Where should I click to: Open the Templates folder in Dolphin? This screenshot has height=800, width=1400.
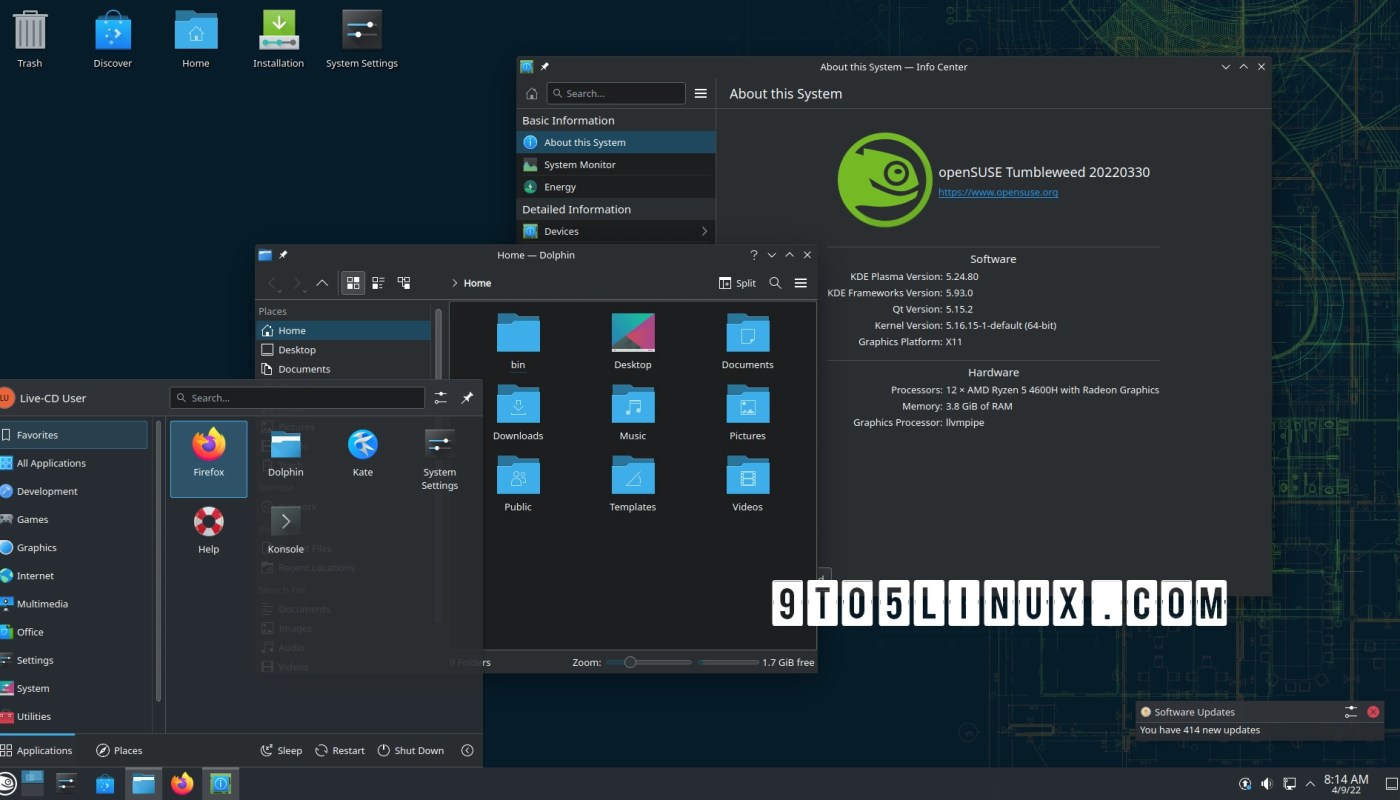tap(633, 484)
